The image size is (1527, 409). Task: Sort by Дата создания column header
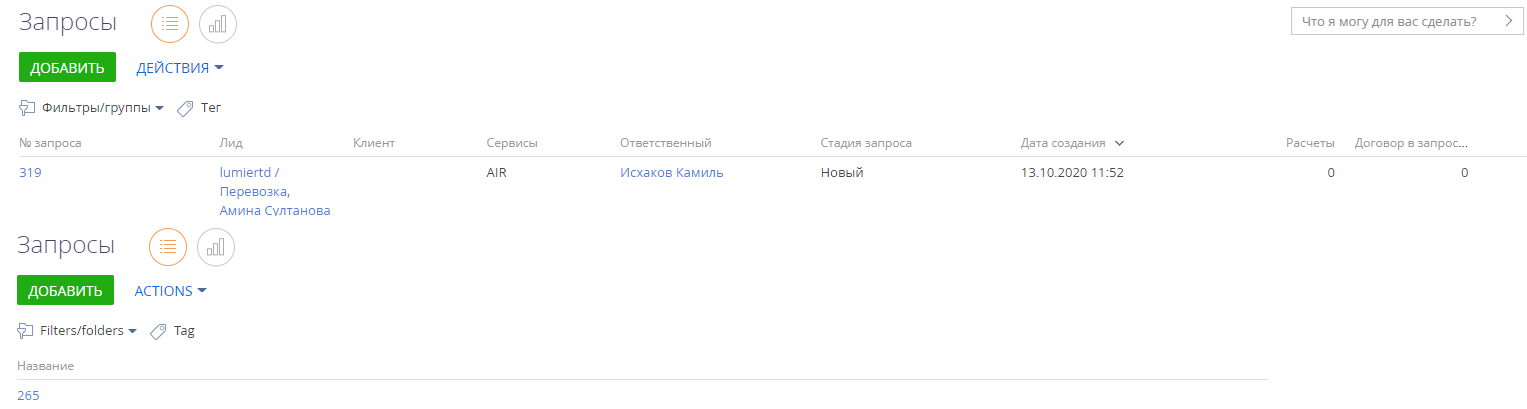point(1063,143)
